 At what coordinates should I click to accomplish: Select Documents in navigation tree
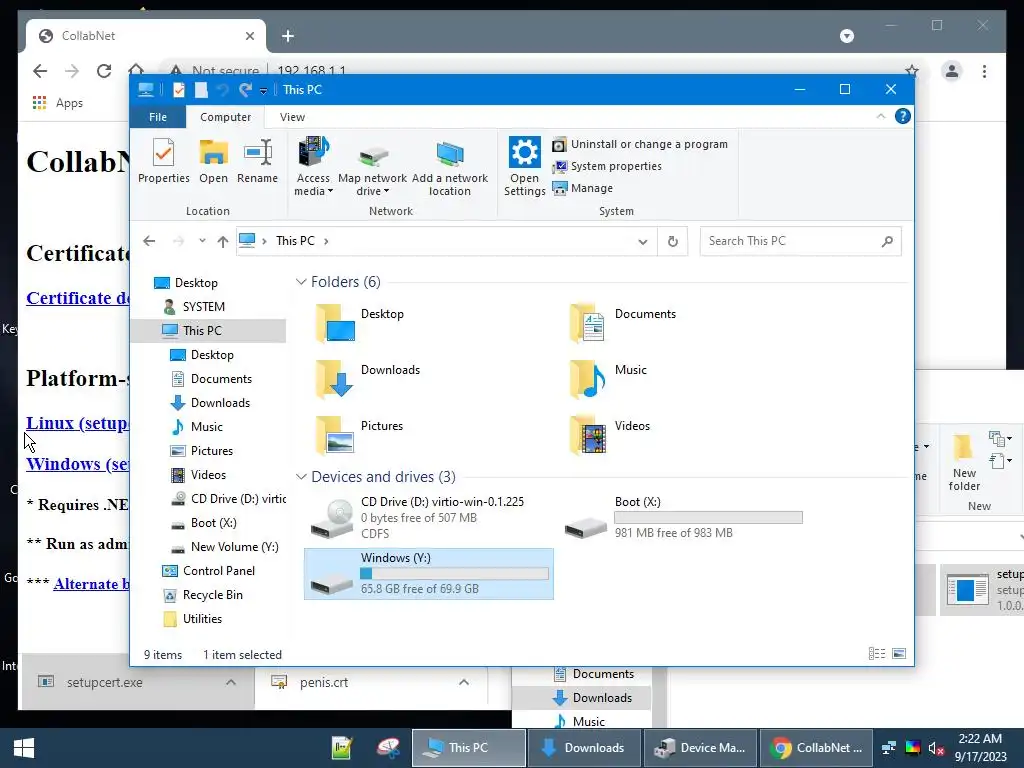221,379
